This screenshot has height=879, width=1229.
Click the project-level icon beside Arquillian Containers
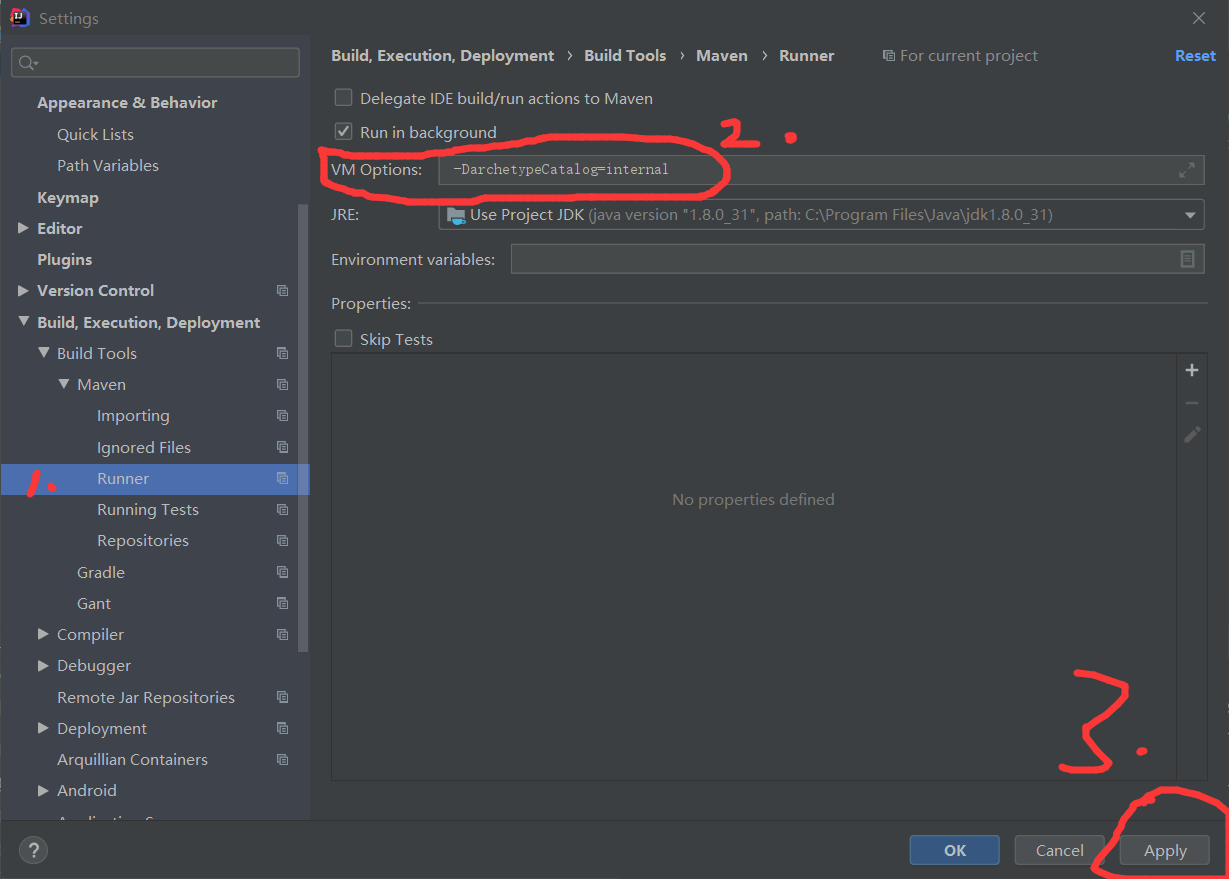[282, 759]
